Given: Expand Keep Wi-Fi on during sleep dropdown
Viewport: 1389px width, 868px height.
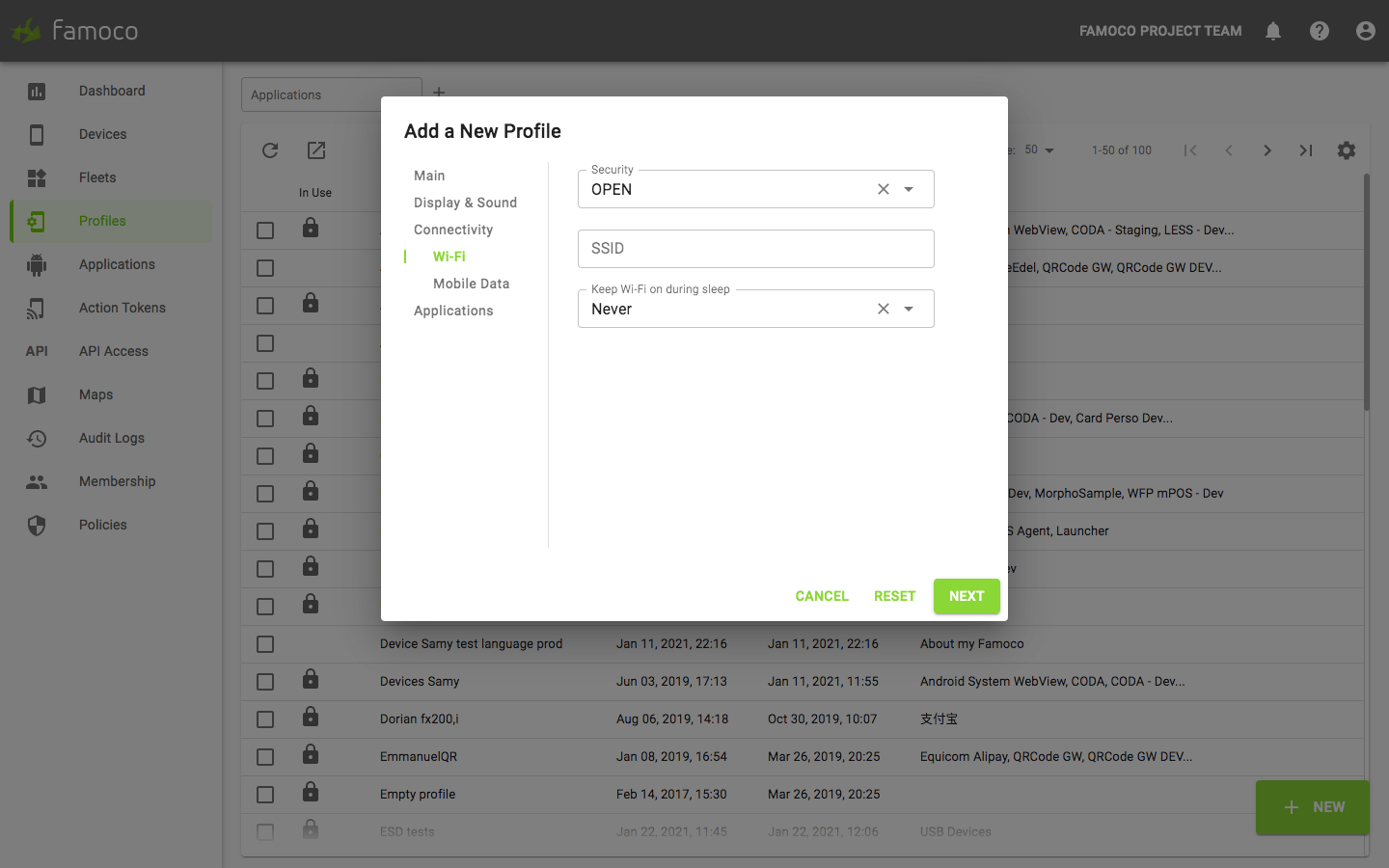Looking at the screenshot, I should [x=909, y=309].
